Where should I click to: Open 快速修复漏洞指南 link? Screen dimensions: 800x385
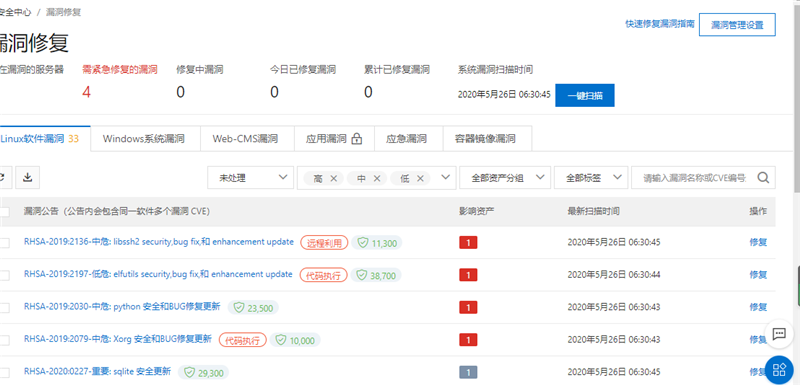coord(660,24)
